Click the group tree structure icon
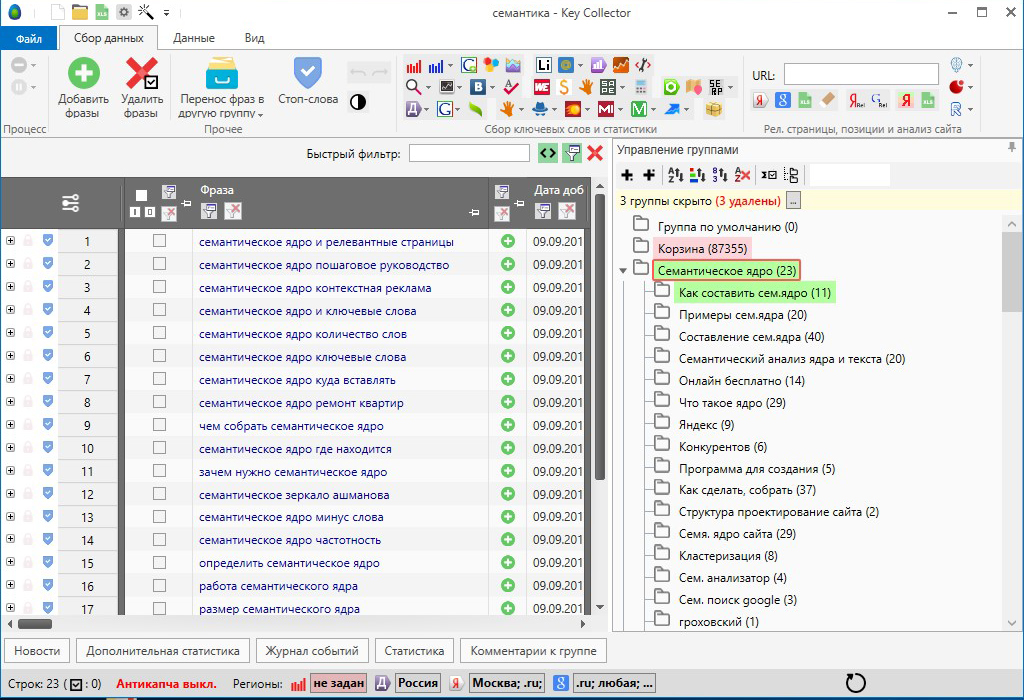Viewport: 1024px width, 700px height. [x=792, y=175]
